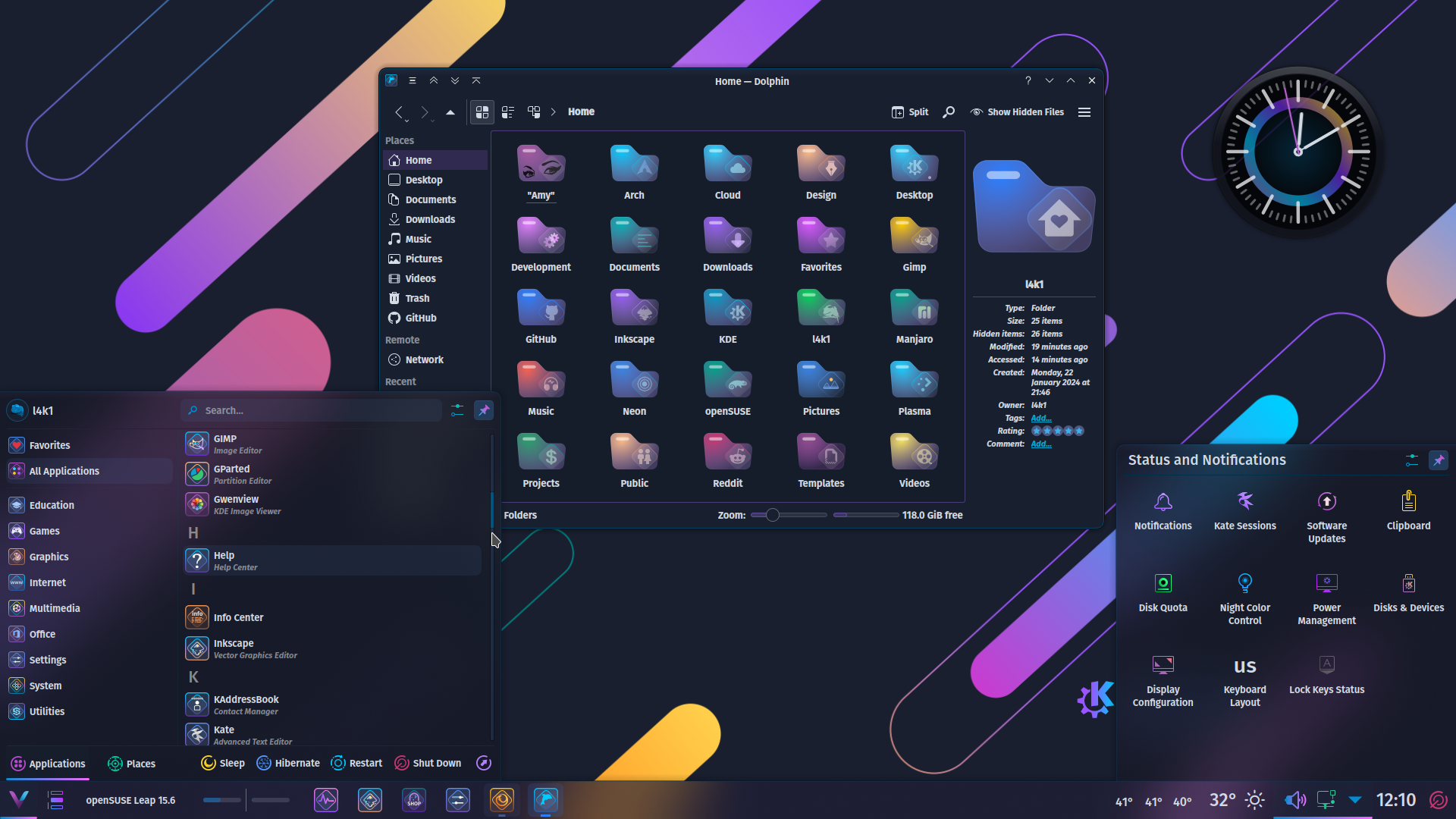Open Dolphin hamburger menu
The image size is (1456, 819).
1084,112
